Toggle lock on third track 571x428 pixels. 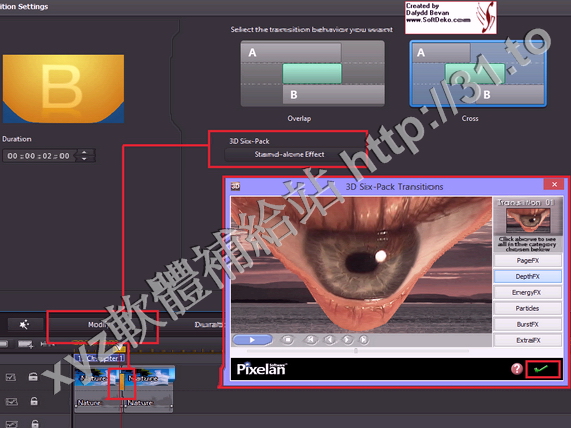35,424
